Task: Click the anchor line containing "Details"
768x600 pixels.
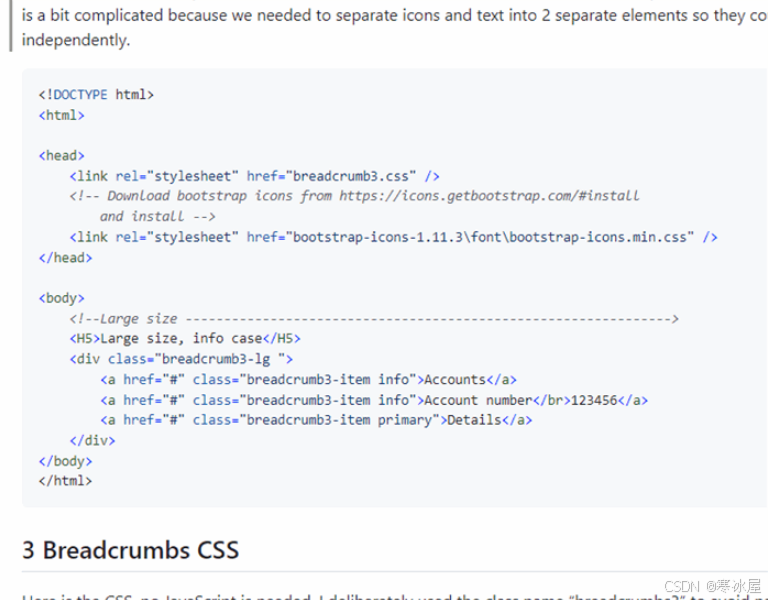Action: coord(316,420)
